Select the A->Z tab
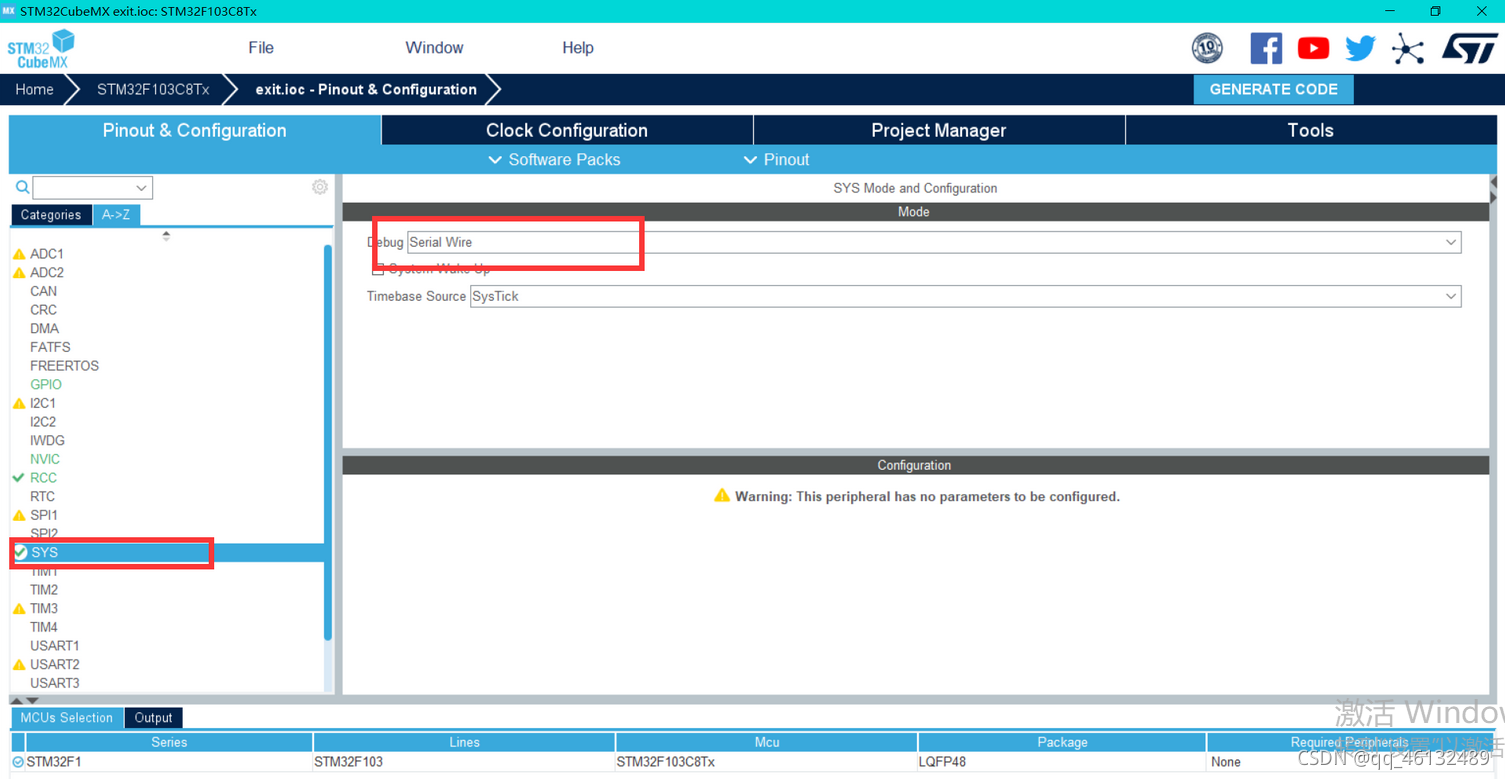 pyautogui.click(x=116, y=215)
